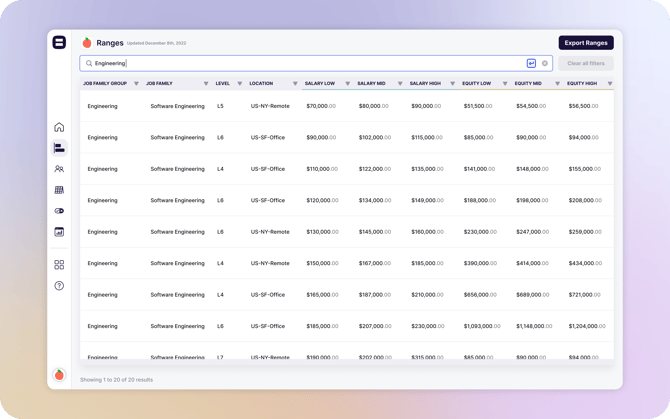
Task: Open Salary High column filter
Action: pyautogui.click(x=453, y=83)
